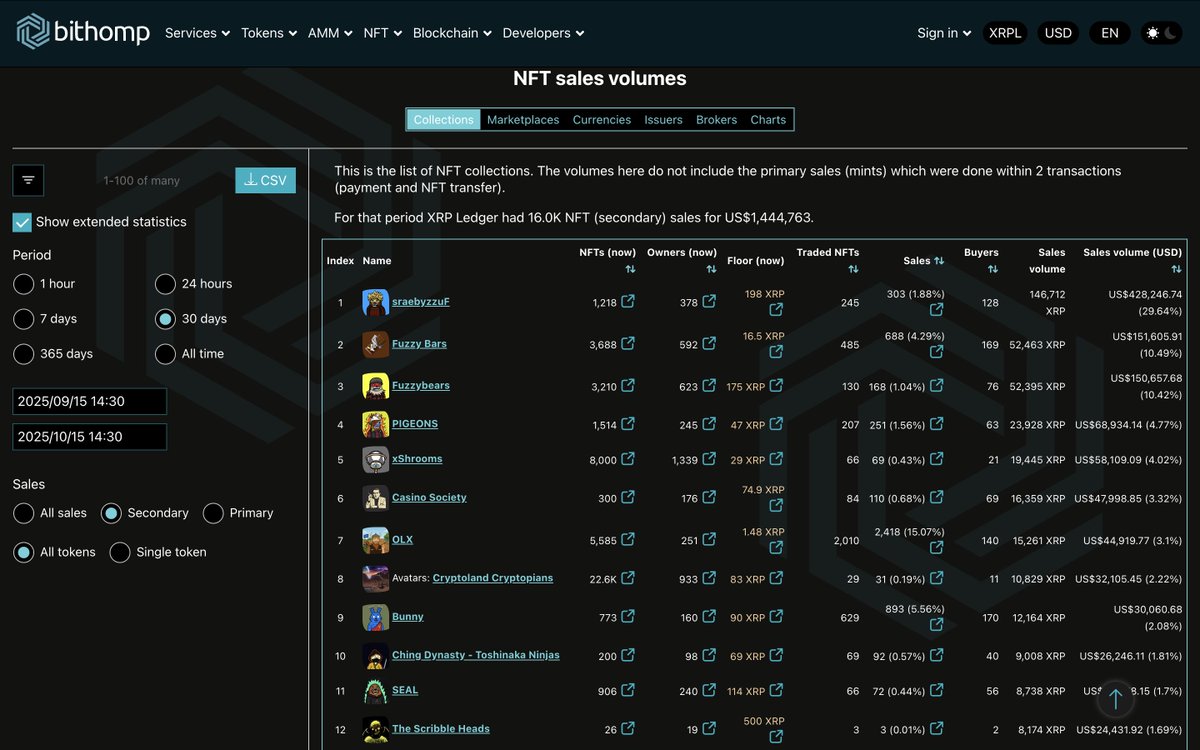This screenshot has width=1200, height=750.
Task: Uncheck Show extended statistics
Action: click(22, 222)
